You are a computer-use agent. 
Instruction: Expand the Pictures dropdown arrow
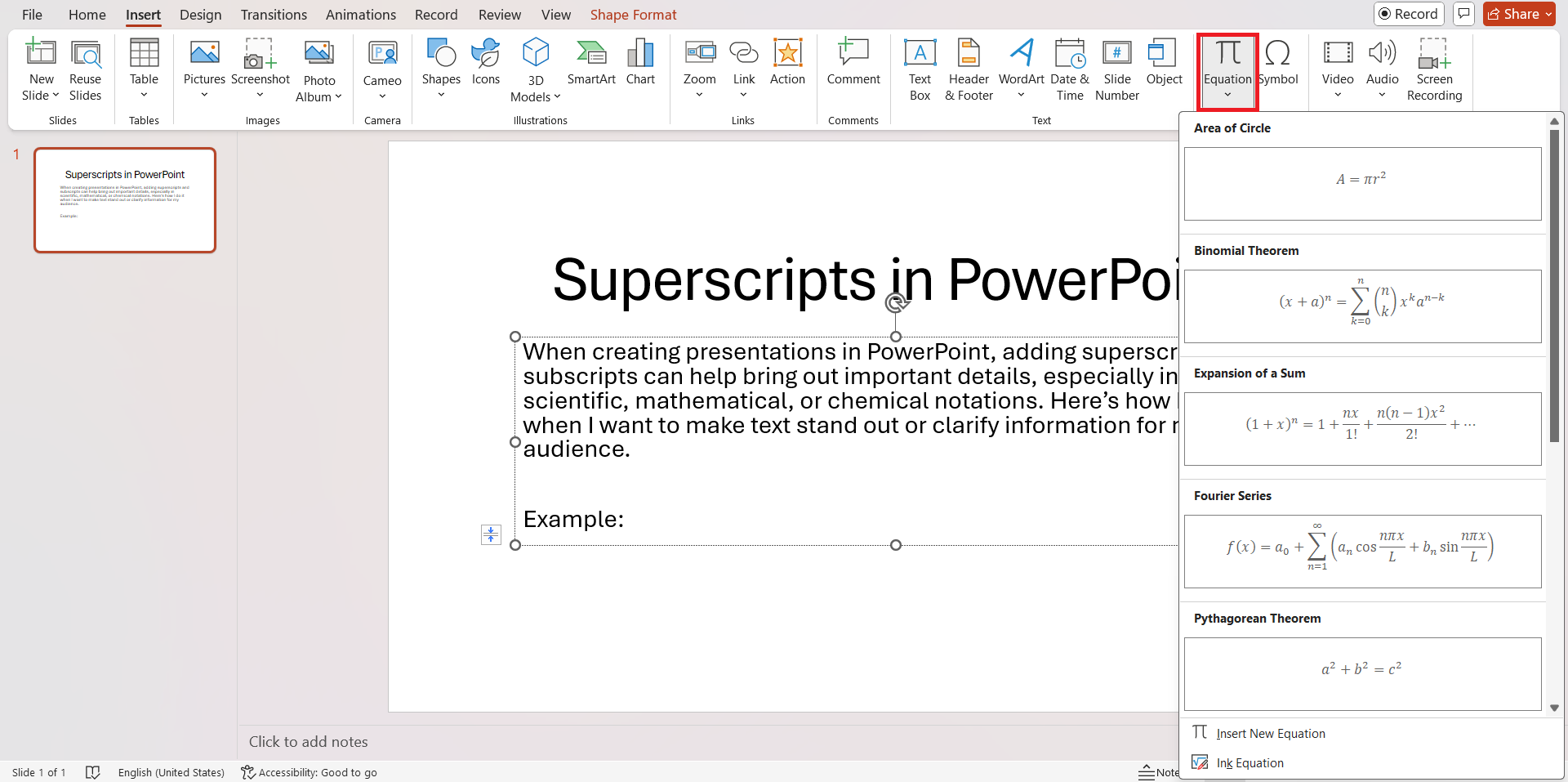tap(204, 95)
